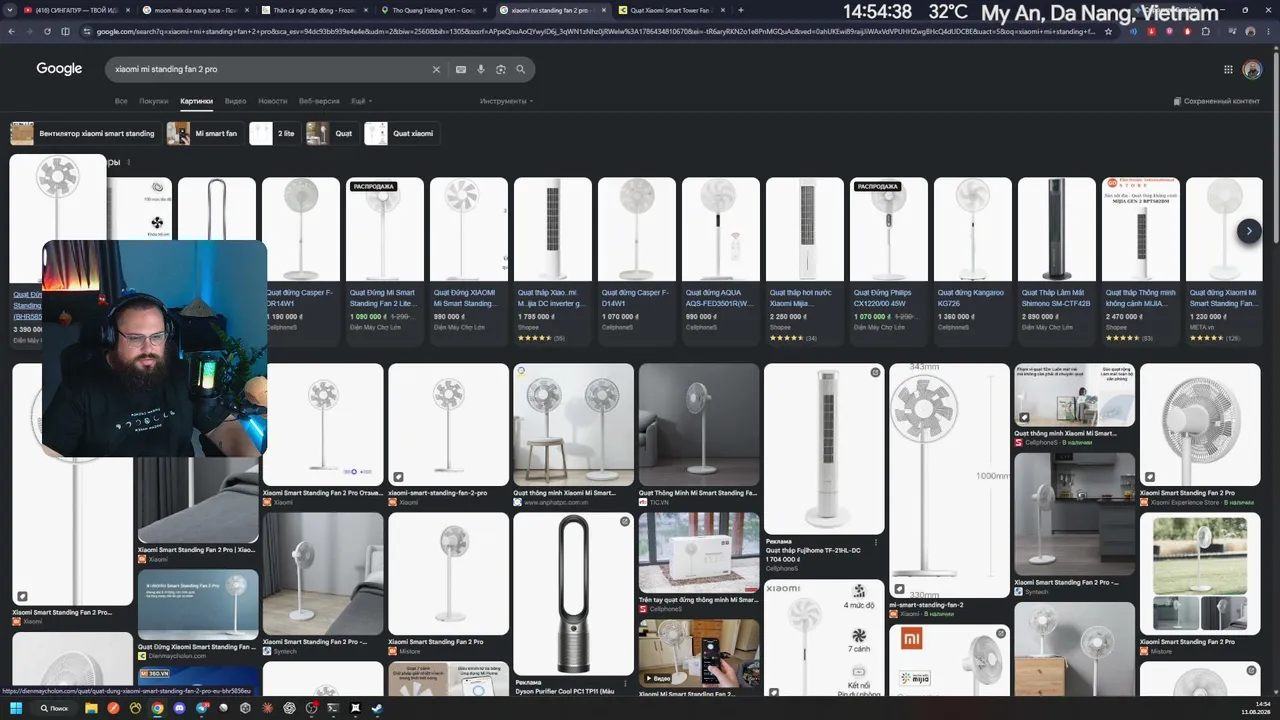1280x720 pixels.
Task: Switch to the Видео tab
Action: click(x=235, y=101)
